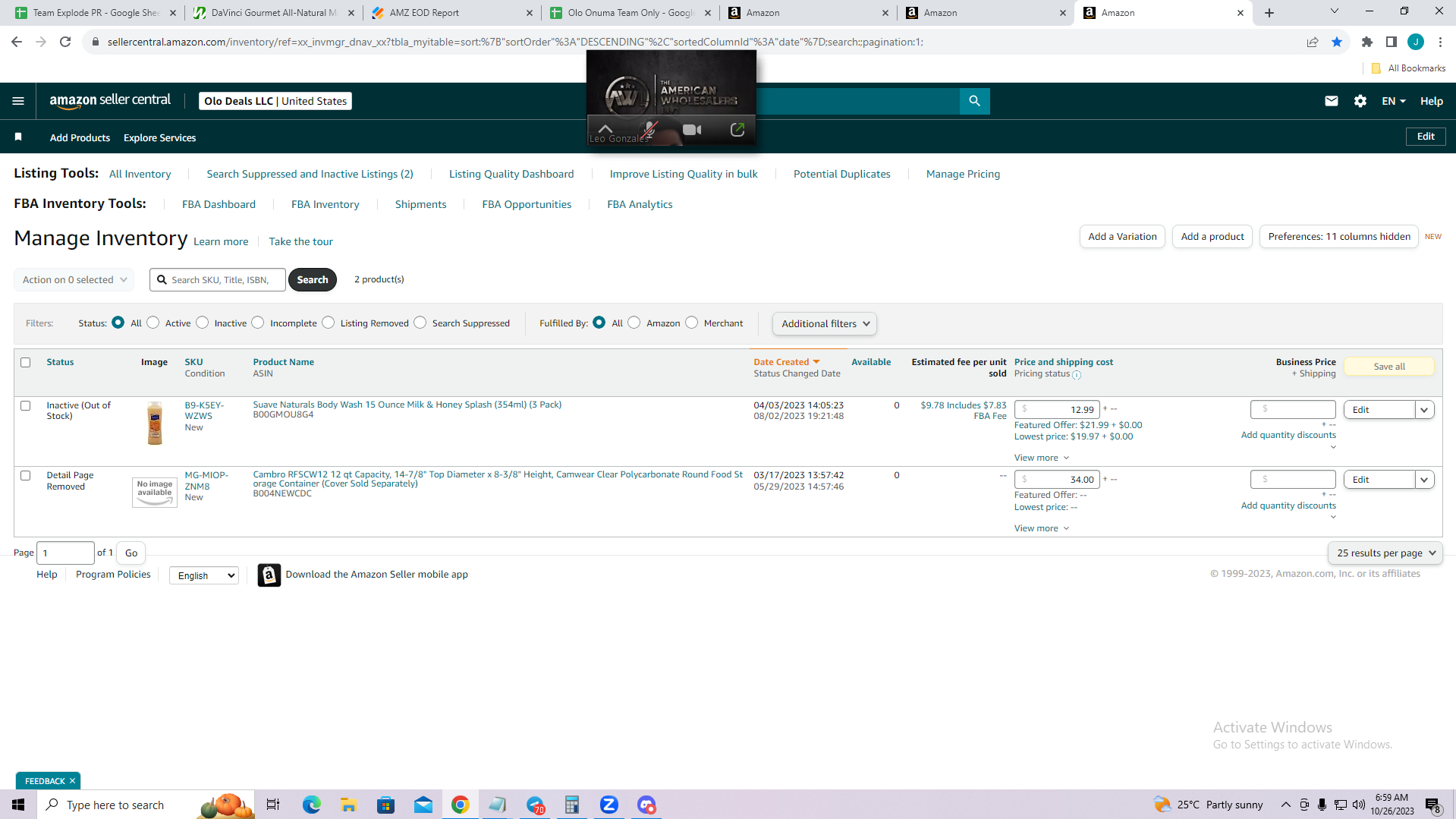Screen dimensions: 1456x819
Task: Select Fulfilled By Merchant filter
Action: 691,323
